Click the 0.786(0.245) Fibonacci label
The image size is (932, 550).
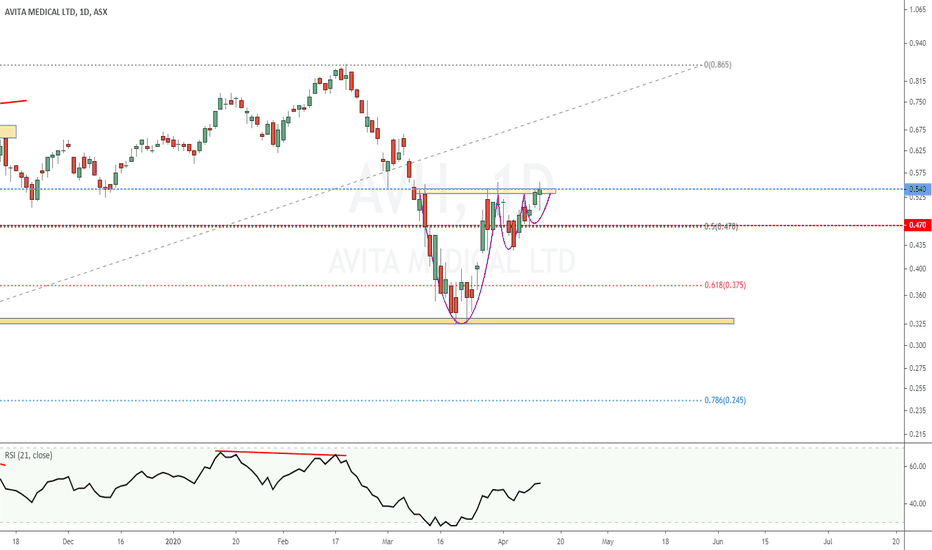pyautogui.click(x=725, y=400)
